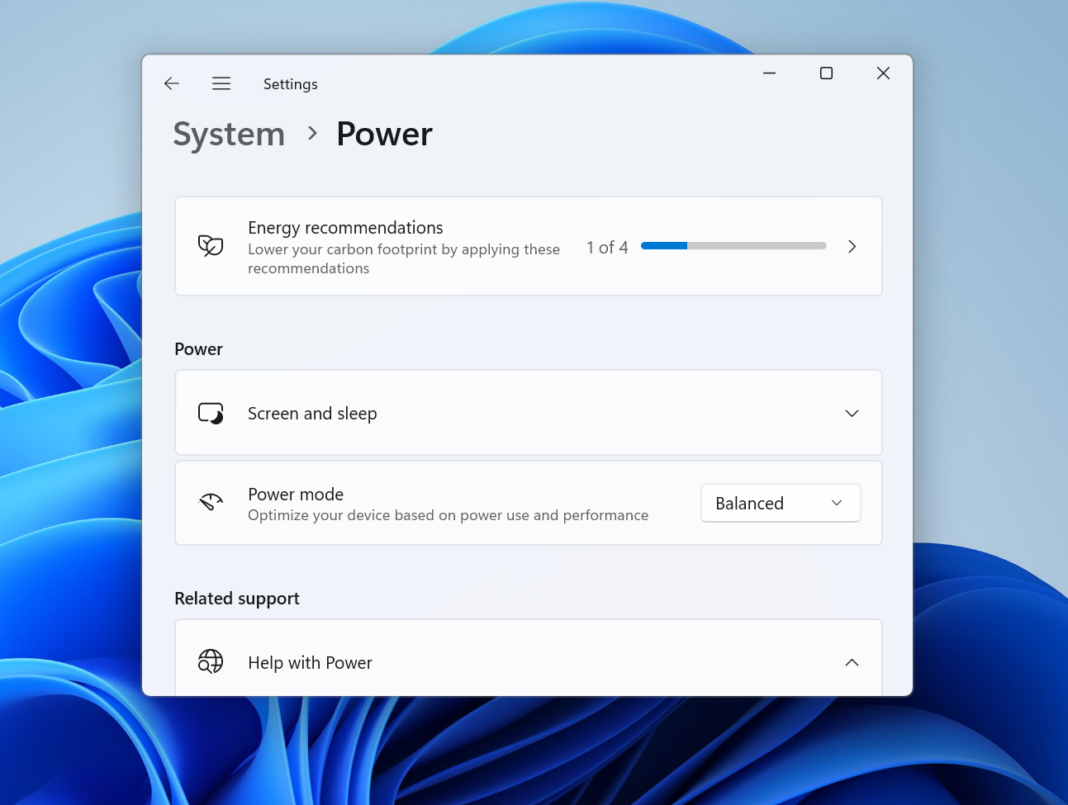Click the Power mode gauge icon
This screenshot has height=805, width=1068.
click(x=211, y=503)
